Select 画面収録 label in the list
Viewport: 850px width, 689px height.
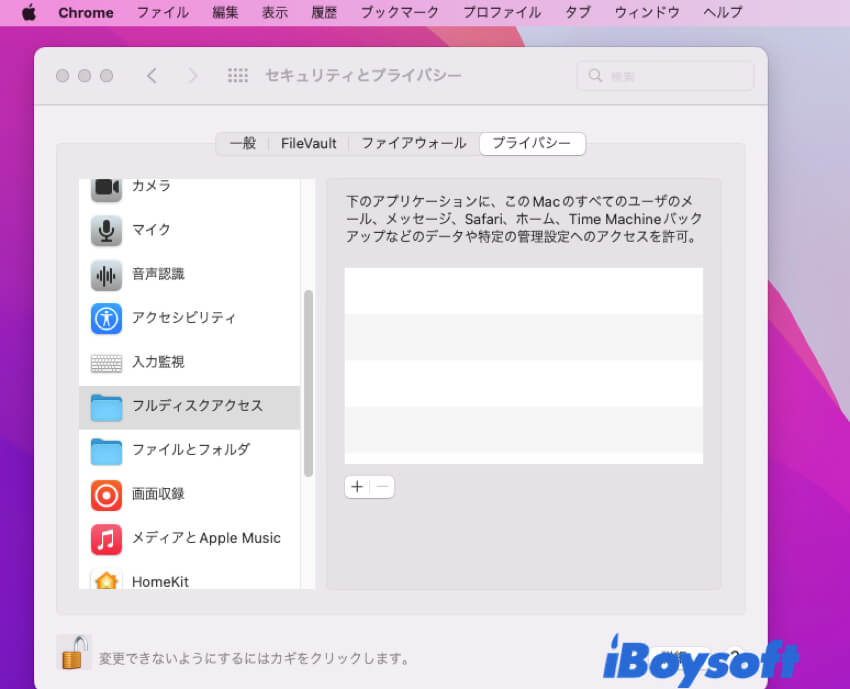click(x=158, y=494)
